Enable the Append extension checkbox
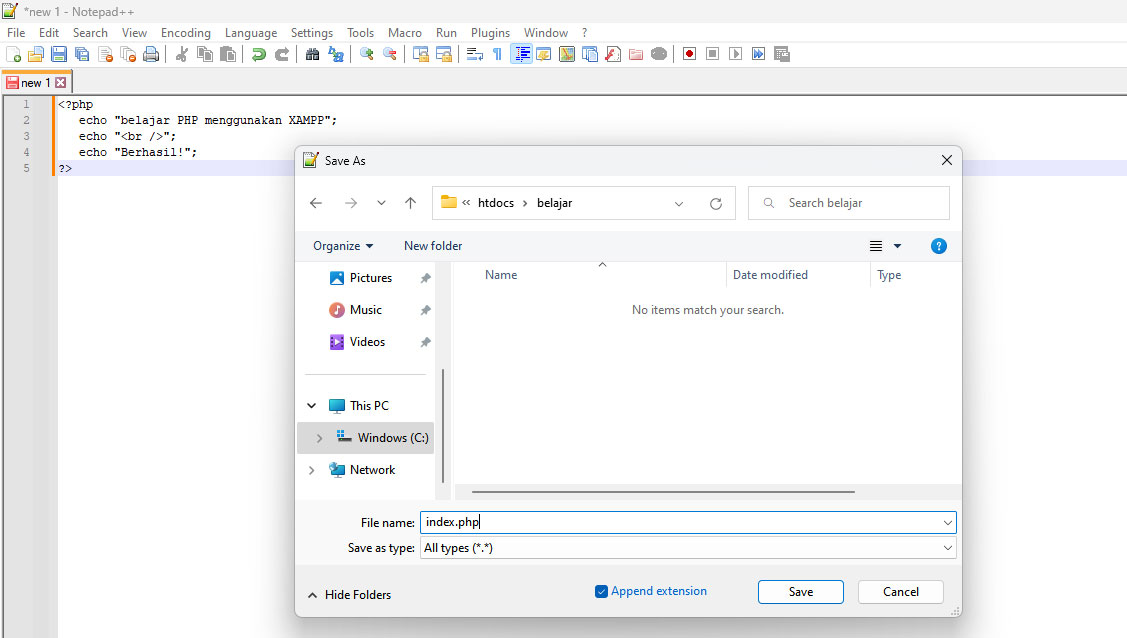1127x638 pixels. pyautogui.click(x=601, y=591)
